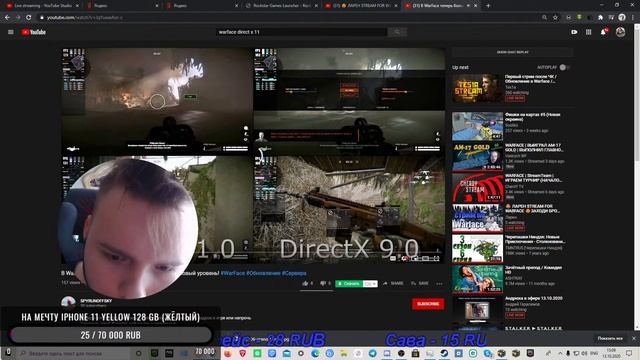Go back with the browser back arrow
Image resolution: width=640 pixels, height=360 pixels.
coord(7,18)
